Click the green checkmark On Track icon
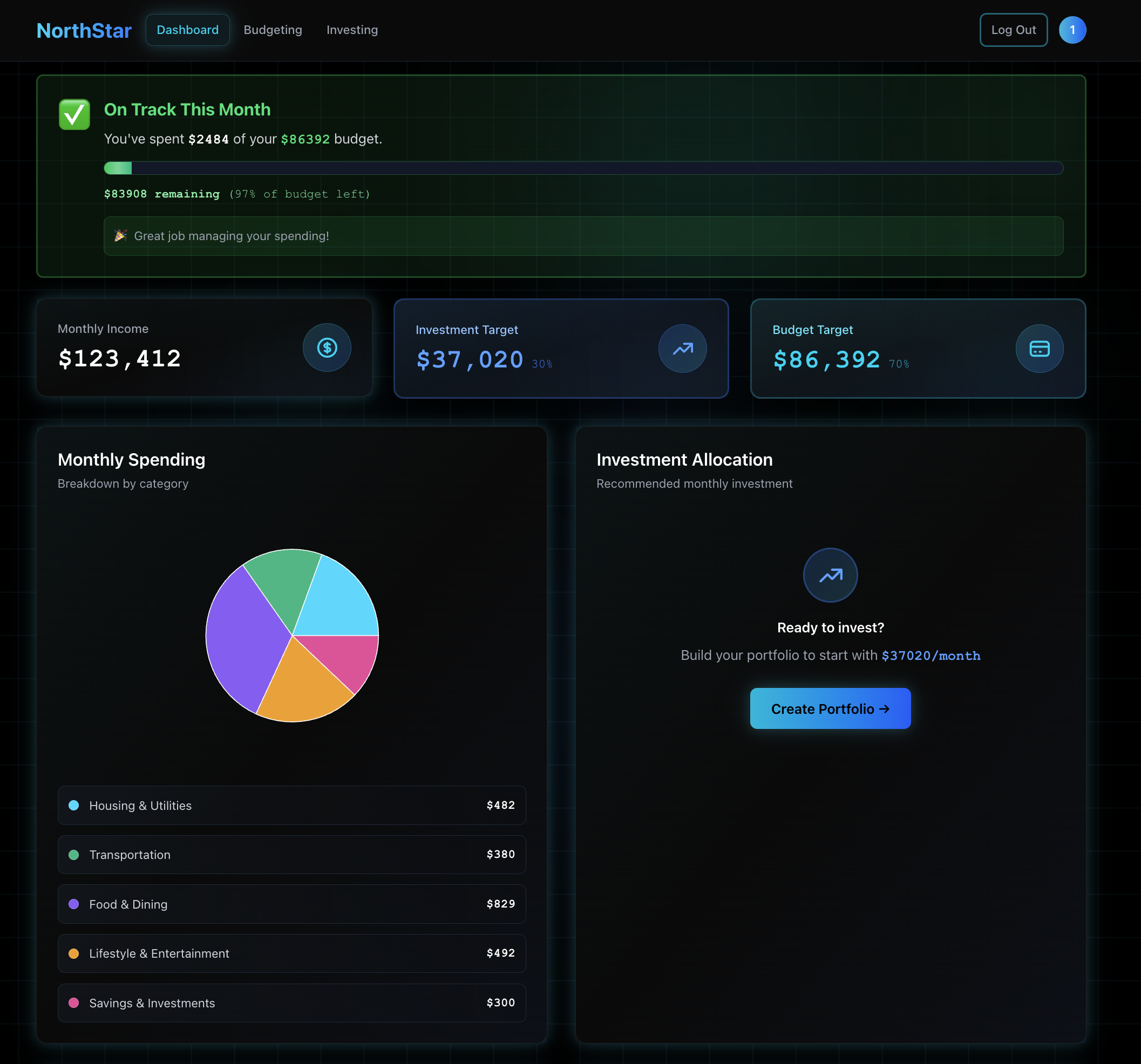 [x=74, y=114]
